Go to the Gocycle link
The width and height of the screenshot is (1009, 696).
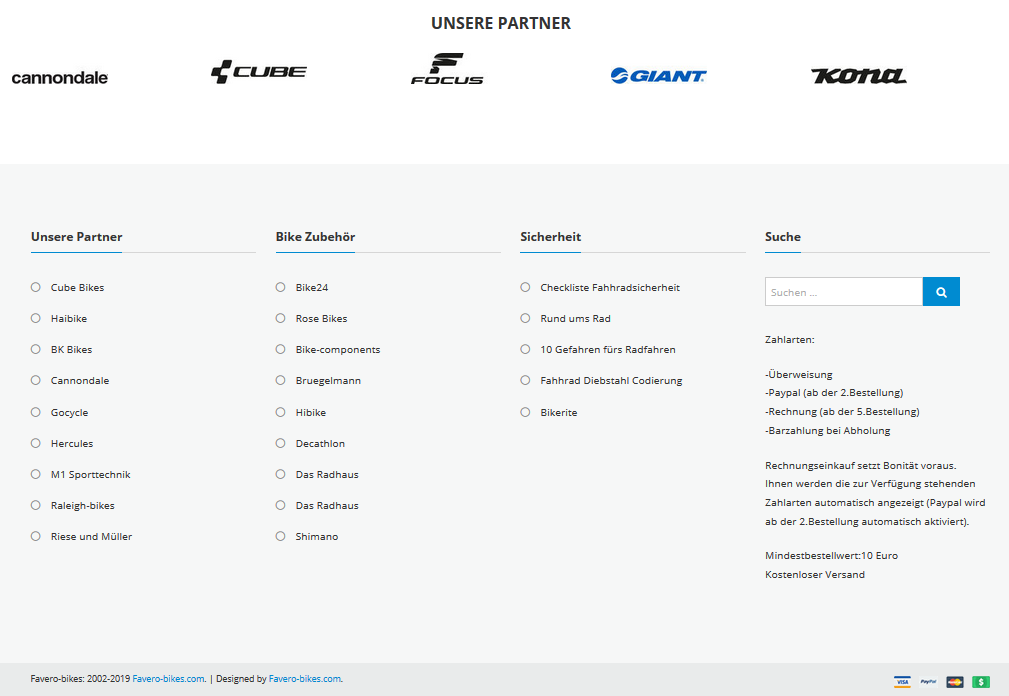(69, 412)
